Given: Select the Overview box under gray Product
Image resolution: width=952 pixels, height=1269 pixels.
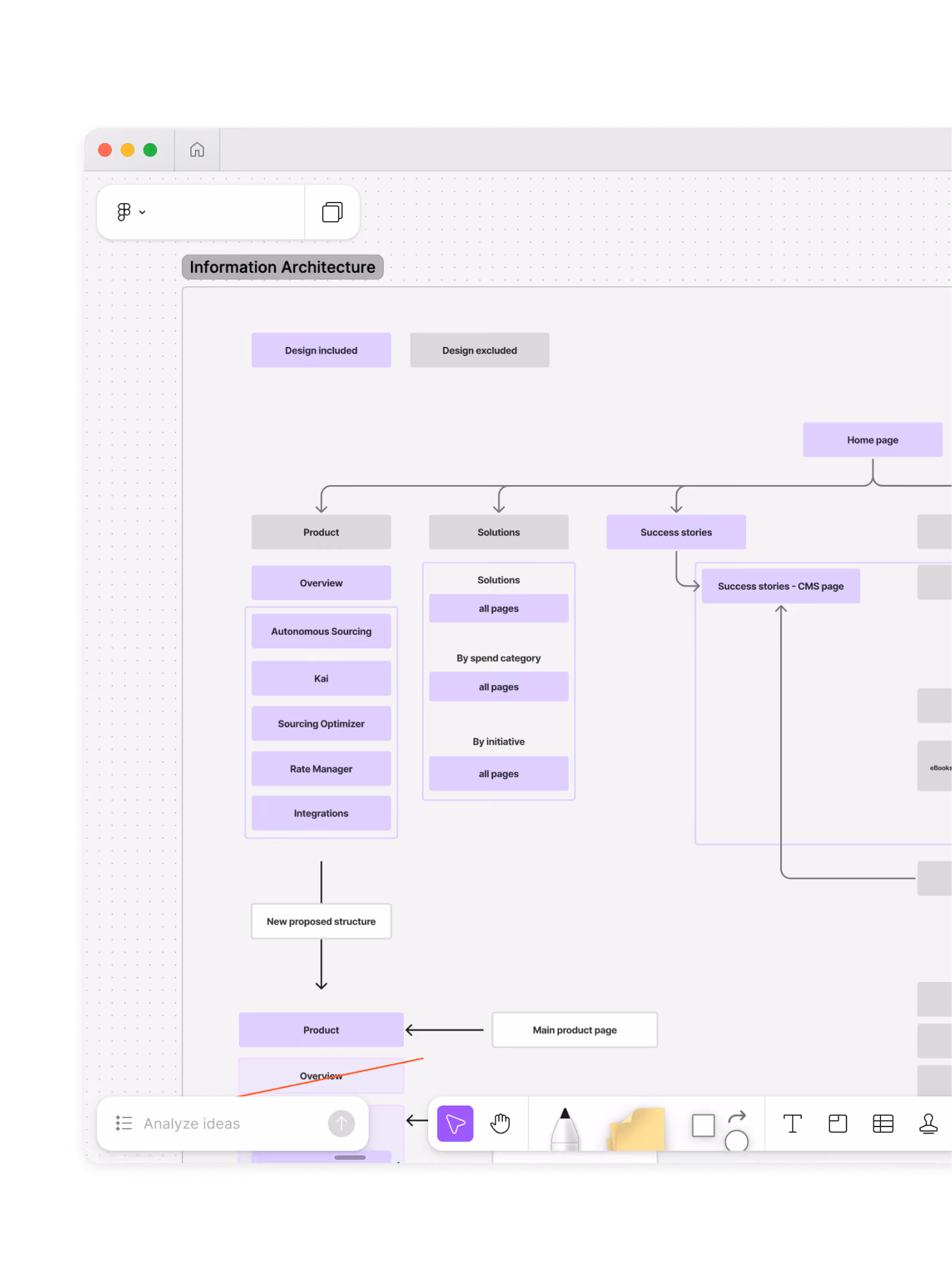Looking at the screenshot, I should (321, 583).
